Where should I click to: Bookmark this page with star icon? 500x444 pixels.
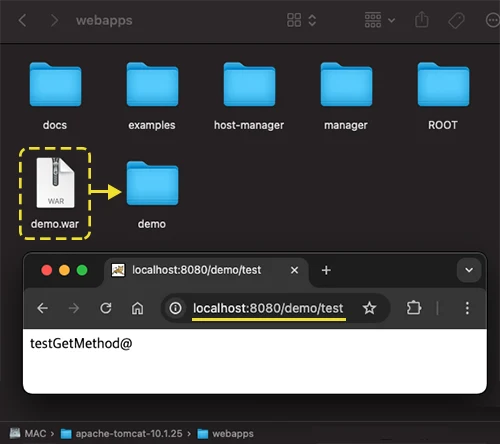tap(369, 308)
